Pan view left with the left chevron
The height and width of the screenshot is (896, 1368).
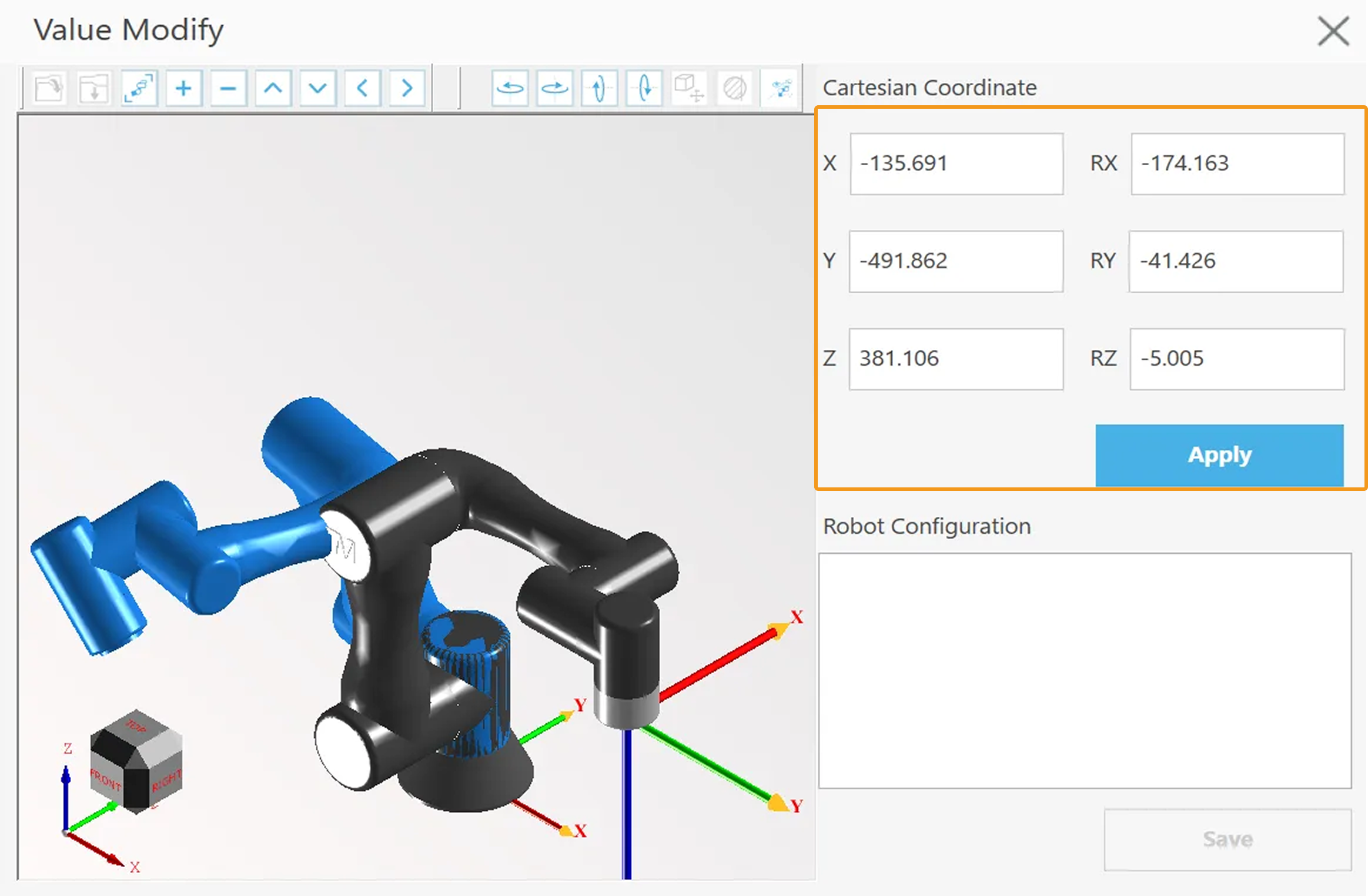point(362,89)
